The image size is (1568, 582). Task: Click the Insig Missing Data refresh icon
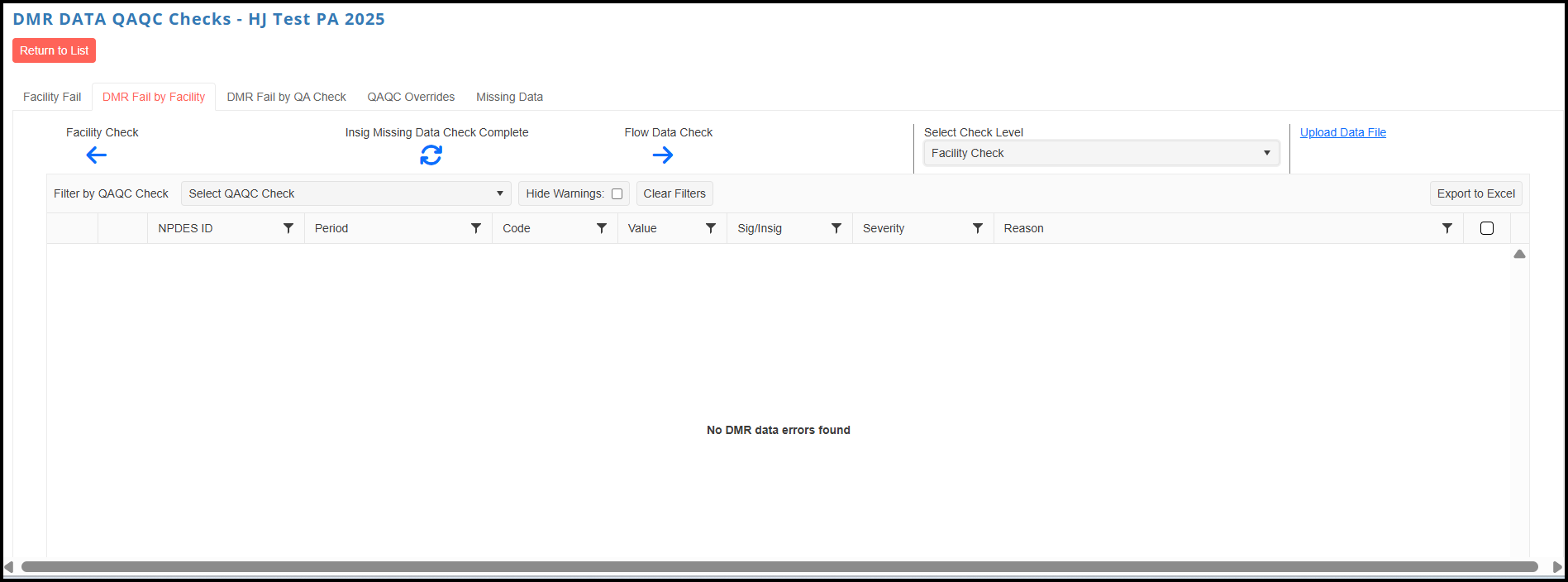(431, 155)
